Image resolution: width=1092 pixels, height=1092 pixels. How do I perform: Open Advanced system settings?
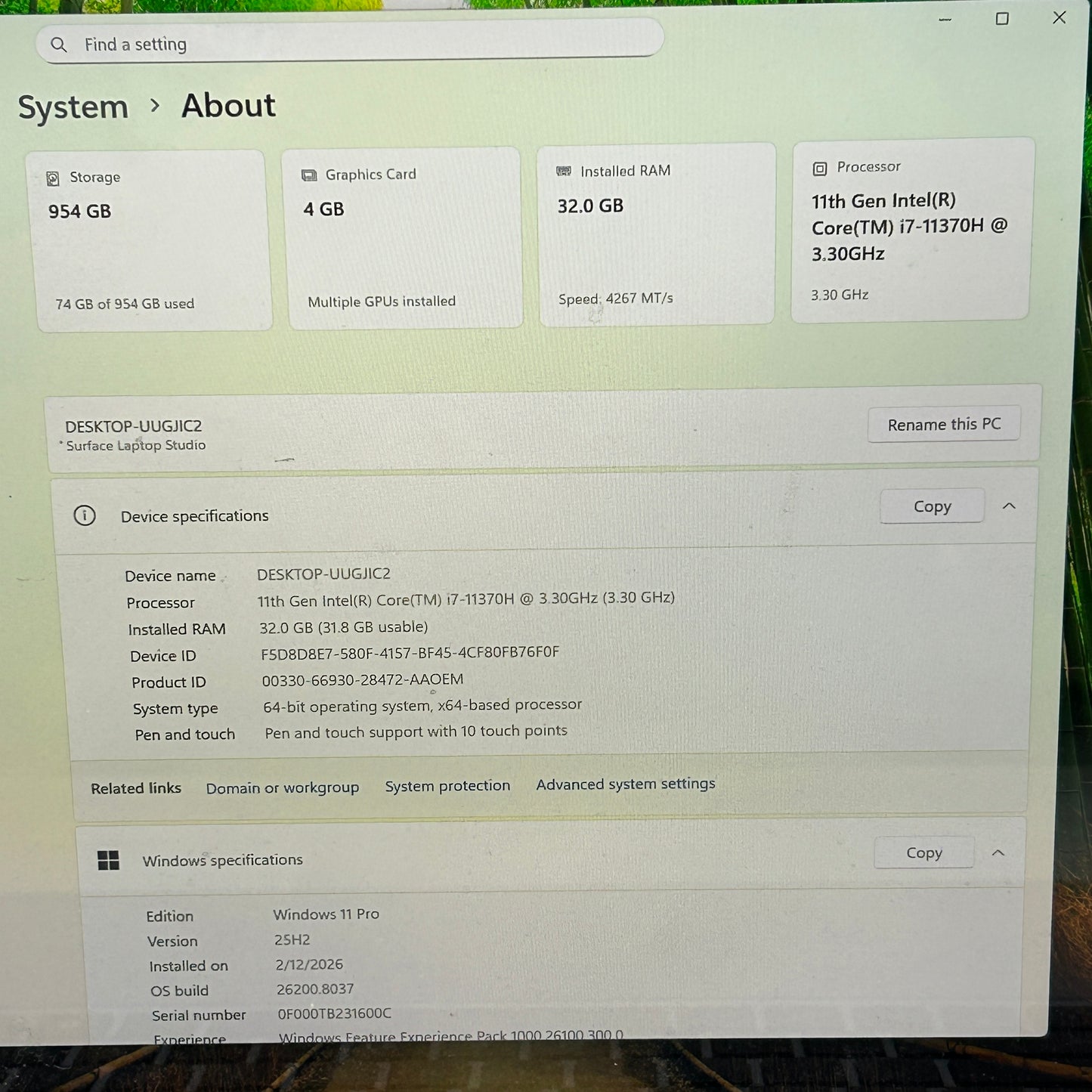tap(626, 784)
